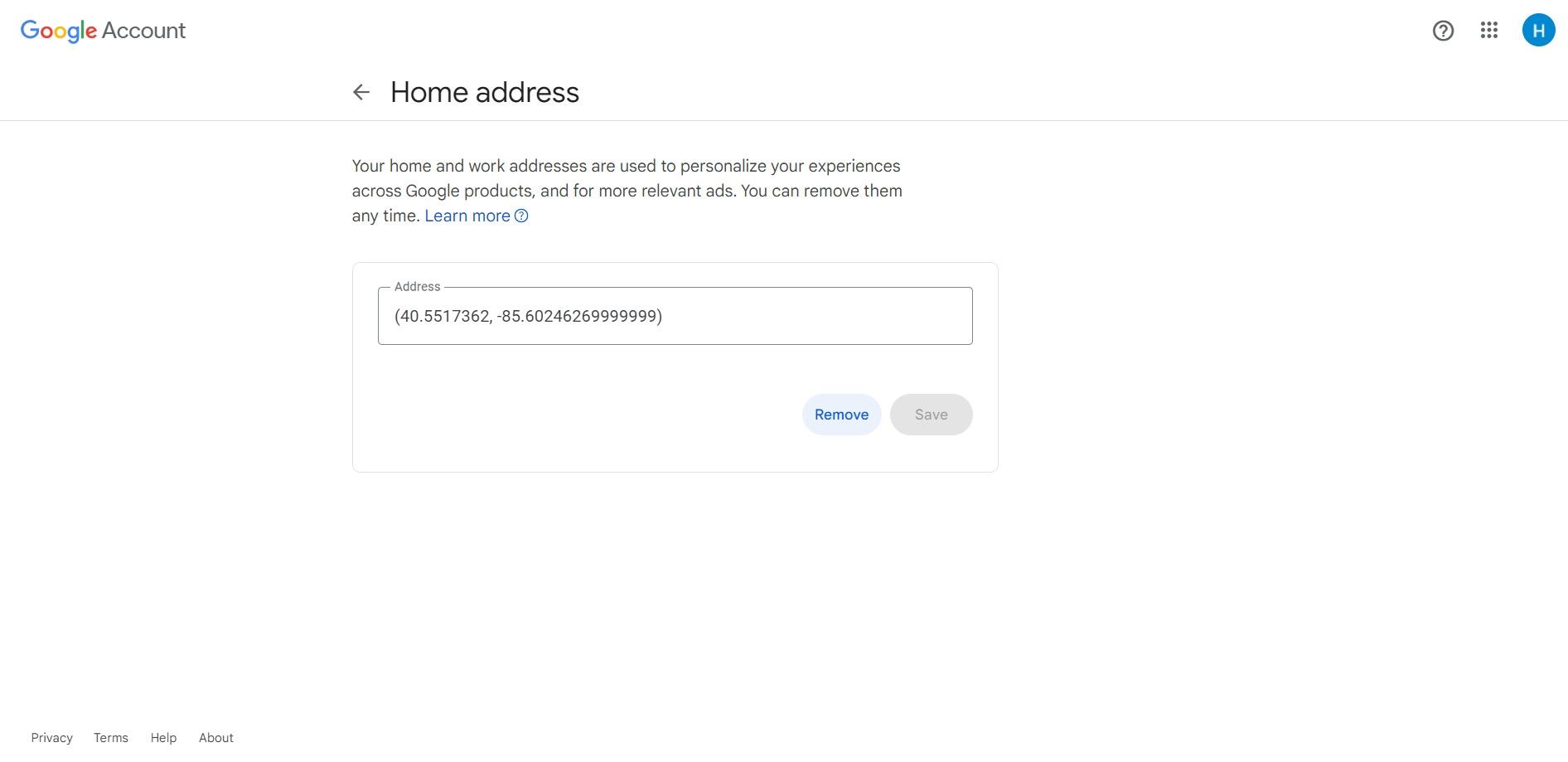Click the back arrow beside Home address

pos(361,92)
